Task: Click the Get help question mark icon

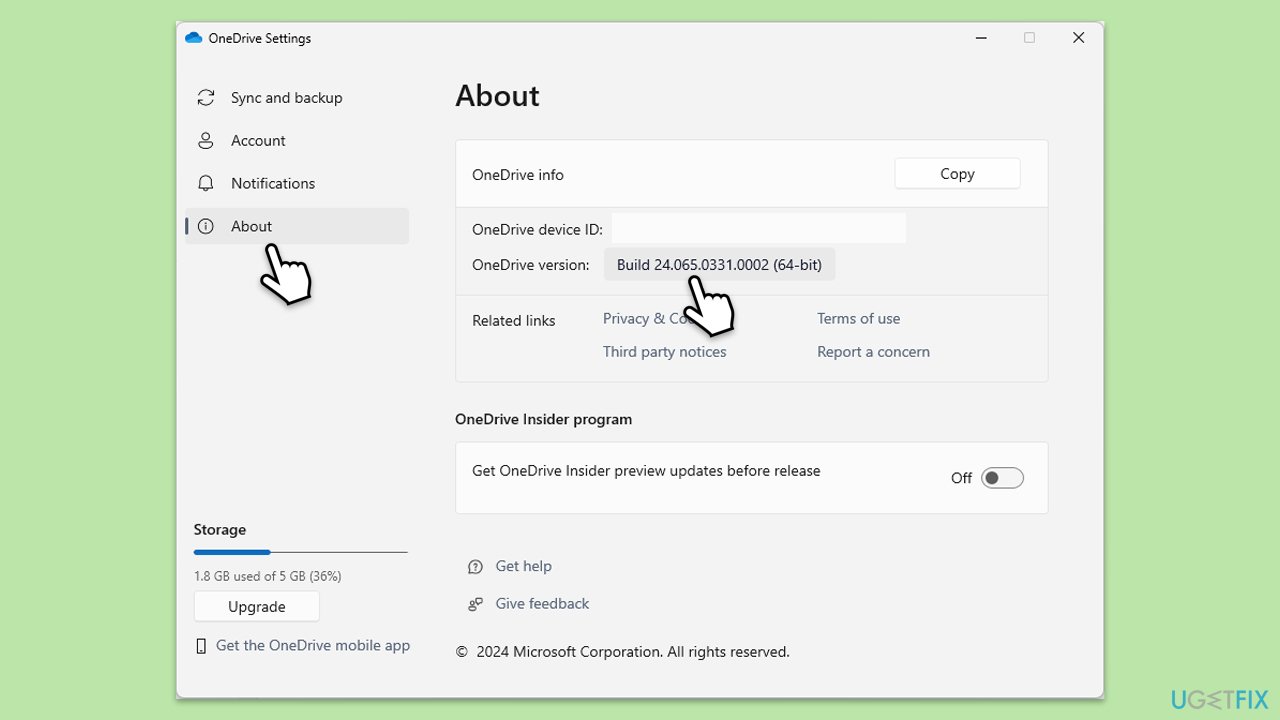Action: tap(474, 566)
